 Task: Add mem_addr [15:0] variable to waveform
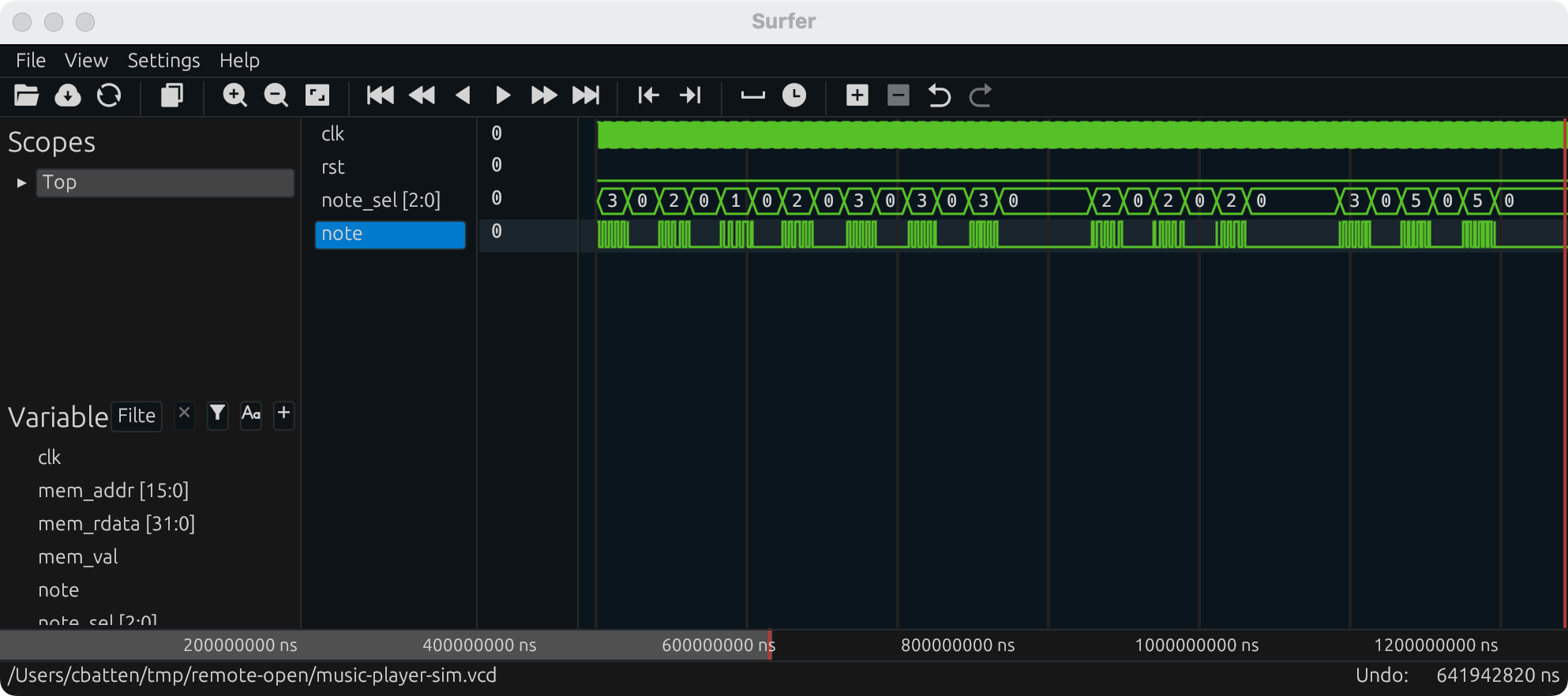113,491
